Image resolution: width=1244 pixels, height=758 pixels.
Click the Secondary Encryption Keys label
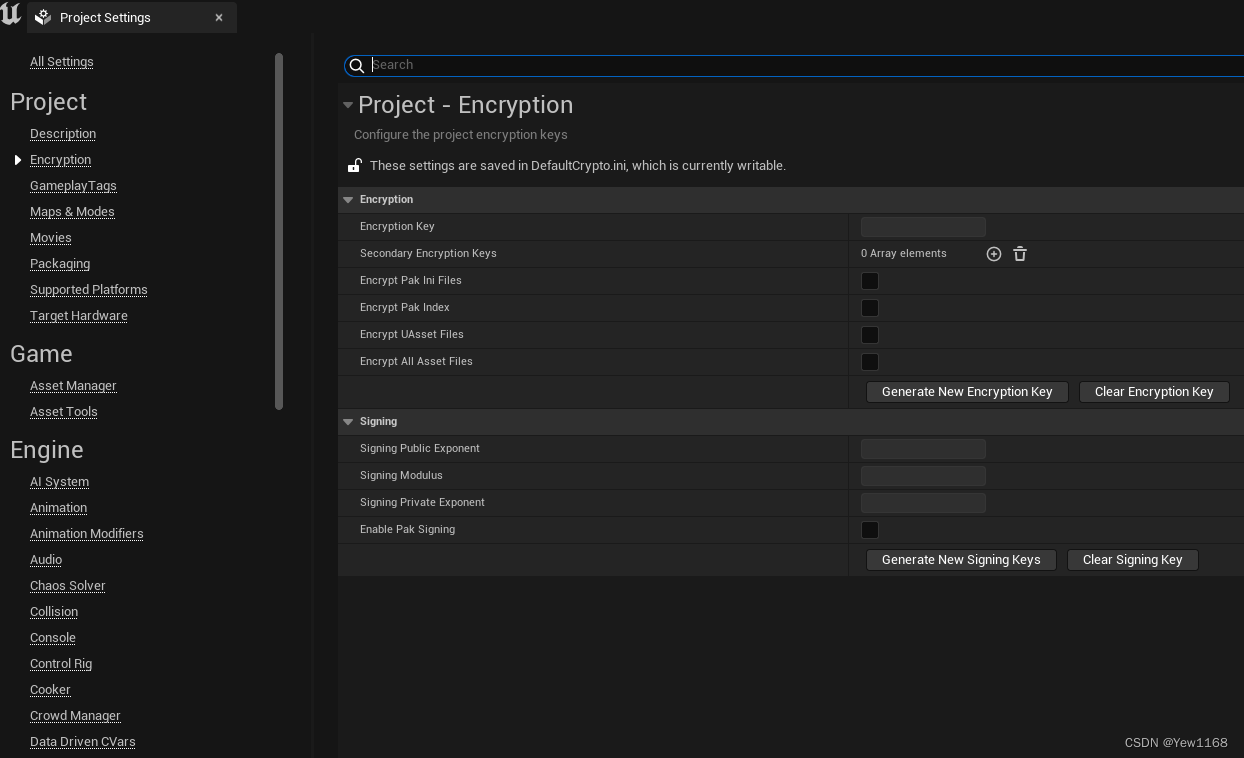428,254
